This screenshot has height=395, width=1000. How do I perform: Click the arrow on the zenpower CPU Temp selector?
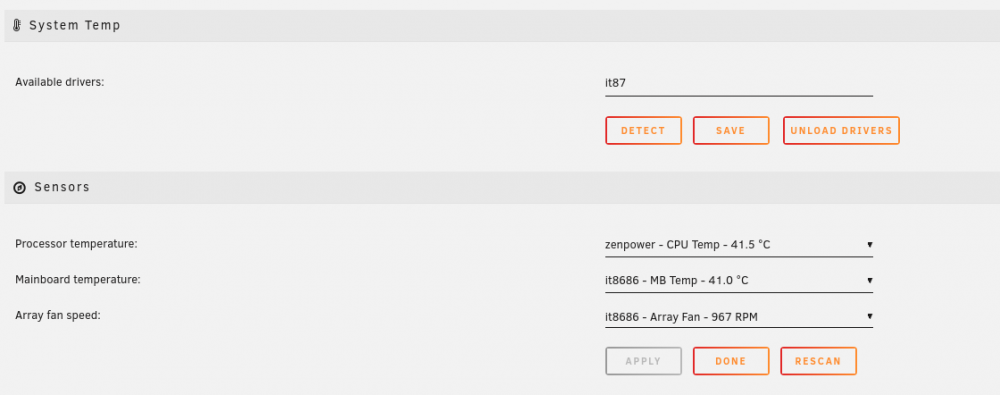coord(869,244)
